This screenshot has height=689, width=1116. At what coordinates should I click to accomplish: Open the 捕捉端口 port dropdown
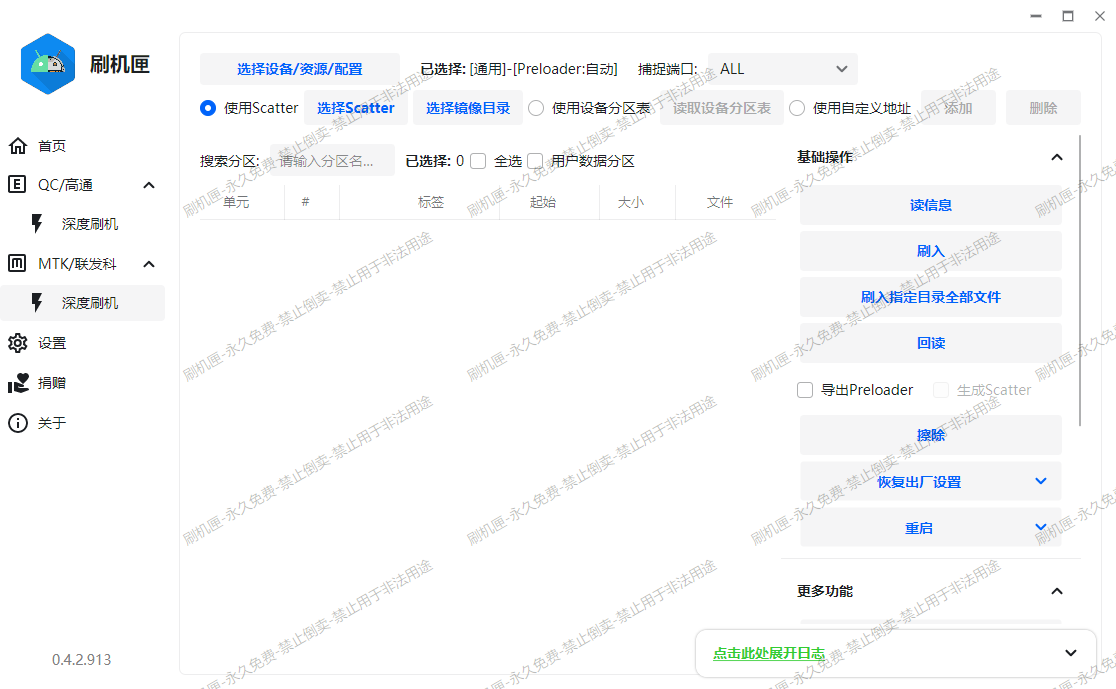click(x=782, y=68)
